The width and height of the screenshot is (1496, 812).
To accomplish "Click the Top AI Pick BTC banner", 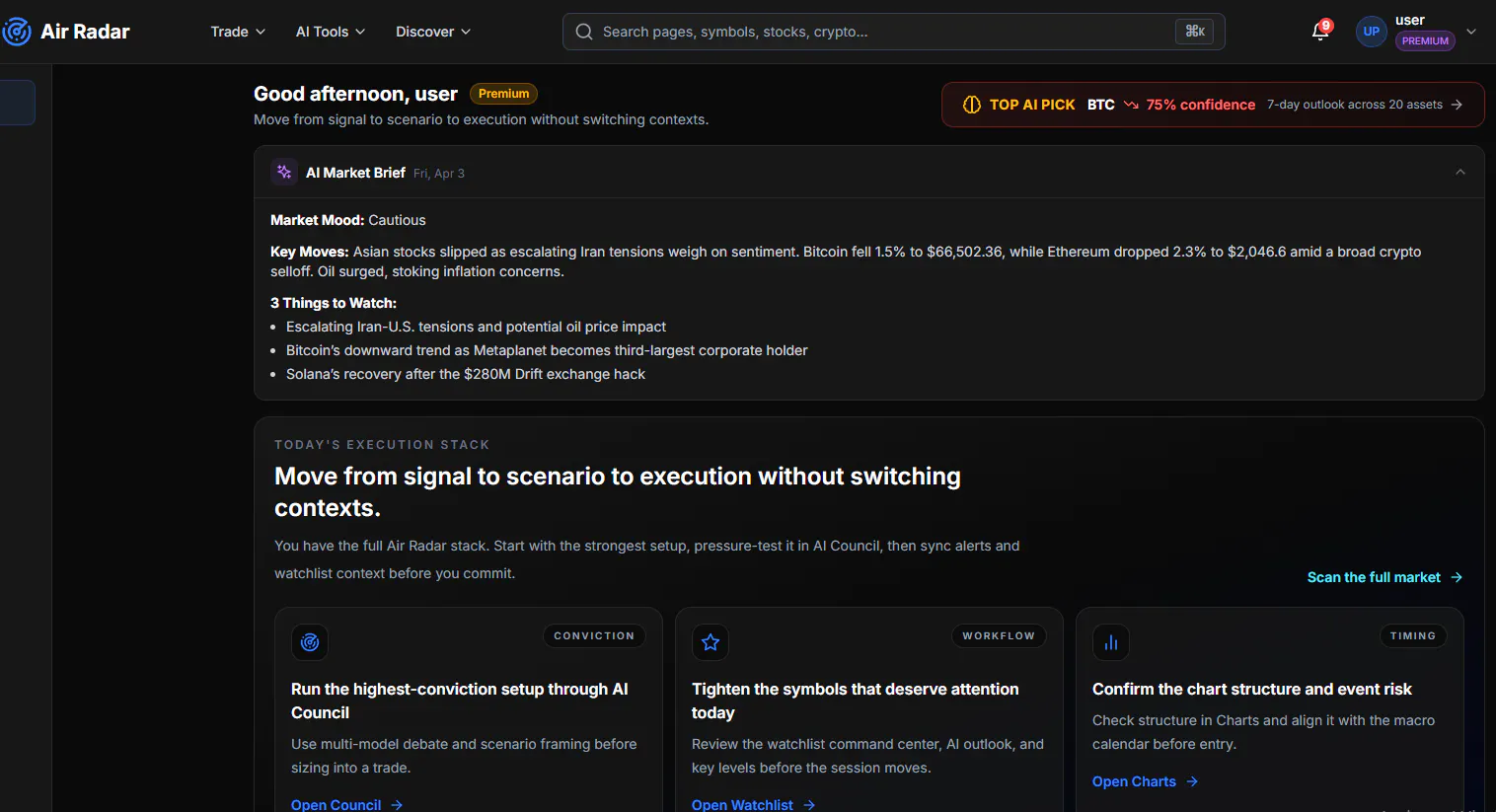I will [x=1213, y=105].
